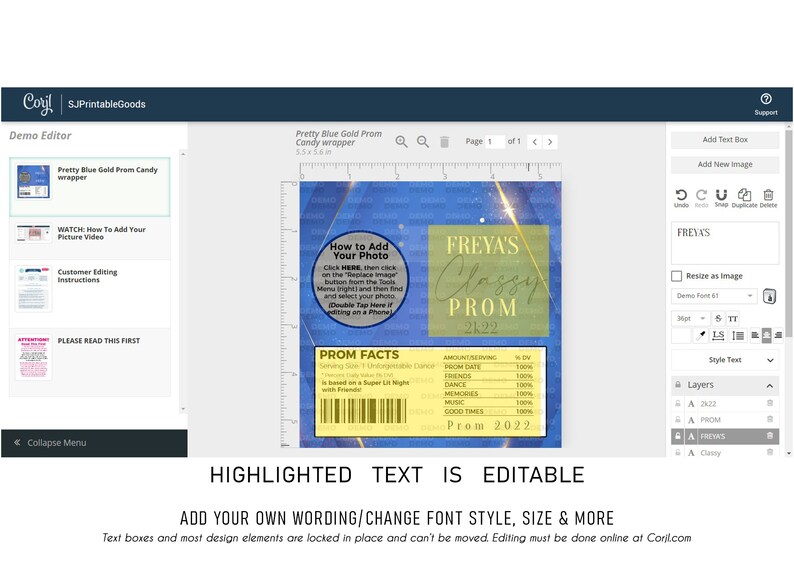Select the FREYA'S layer row
794x567 pixels.
pyautogui.click(x=725, y=436)
